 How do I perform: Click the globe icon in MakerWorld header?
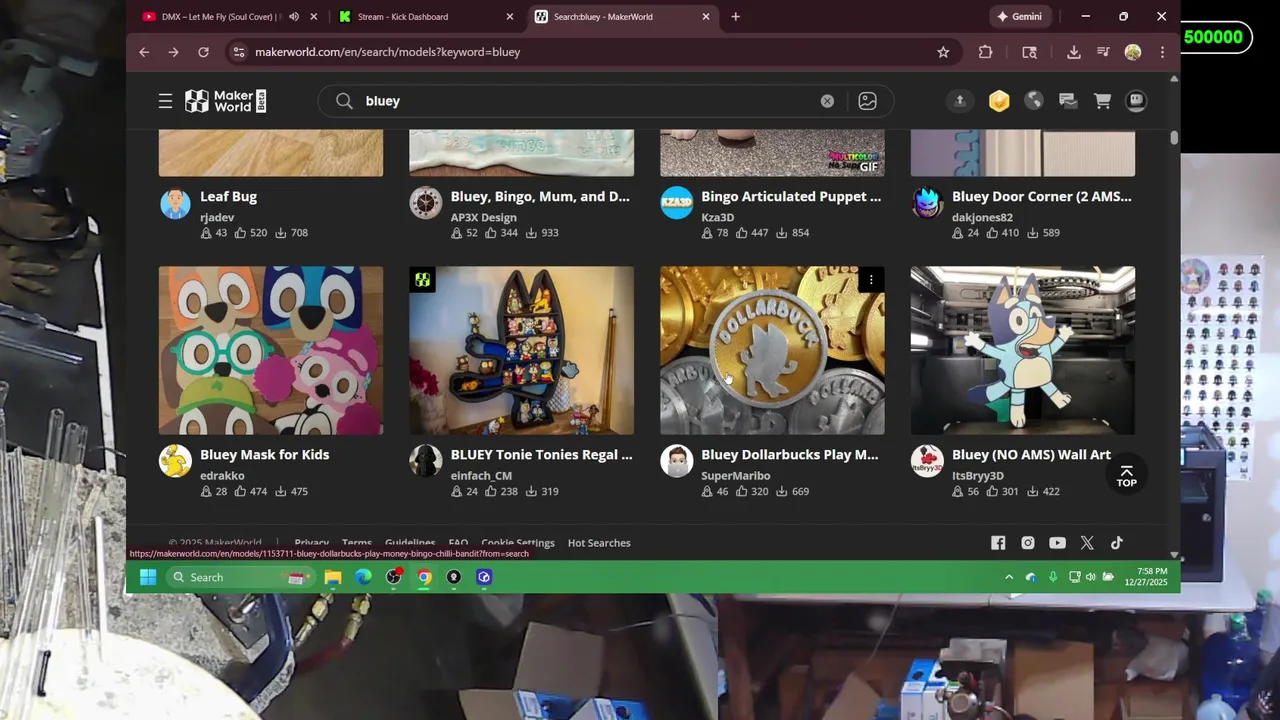[1034, 101]
